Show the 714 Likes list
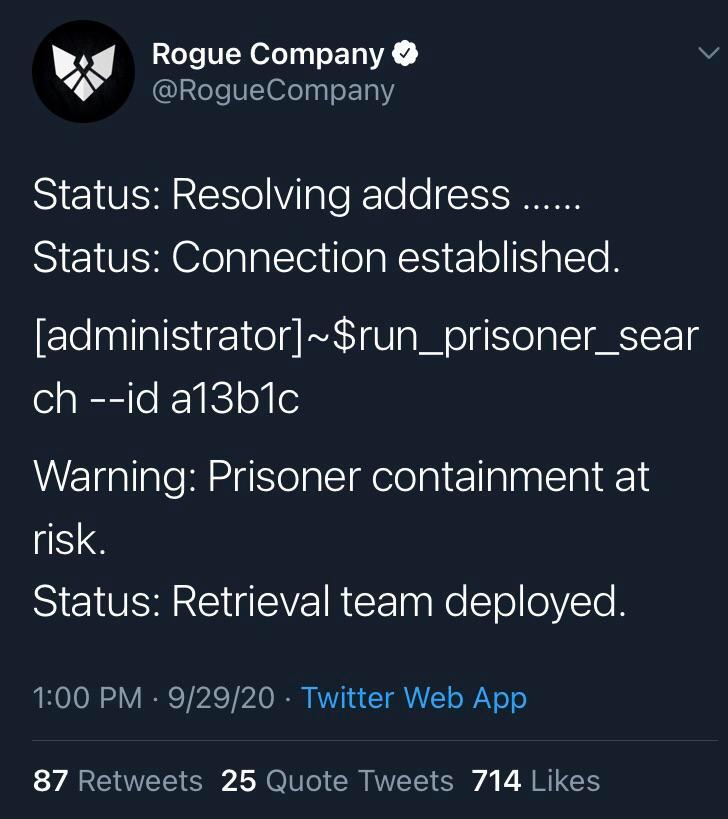Image resolution: width=728 pixels, height=819 pixels. click(535, 780)
